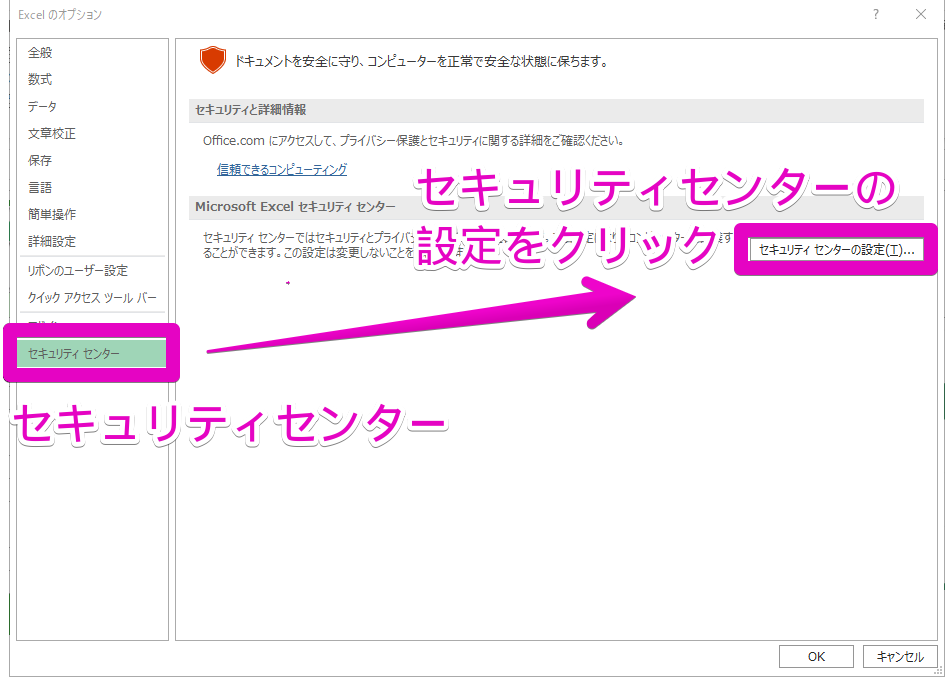
Task: Select the 全般 category
Action: point(40,52)
